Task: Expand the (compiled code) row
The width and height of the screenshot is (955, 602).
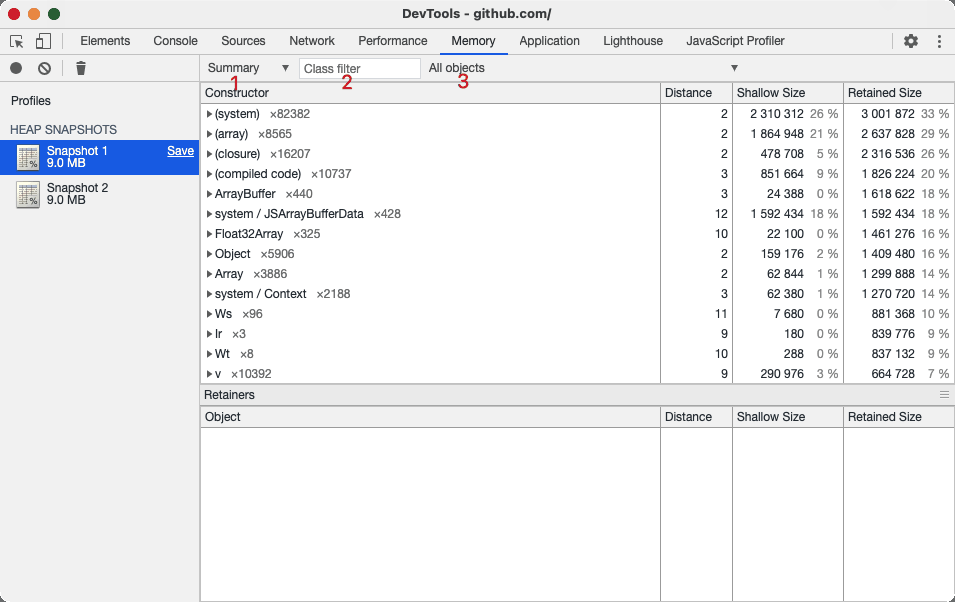Action: pos(210,174)
